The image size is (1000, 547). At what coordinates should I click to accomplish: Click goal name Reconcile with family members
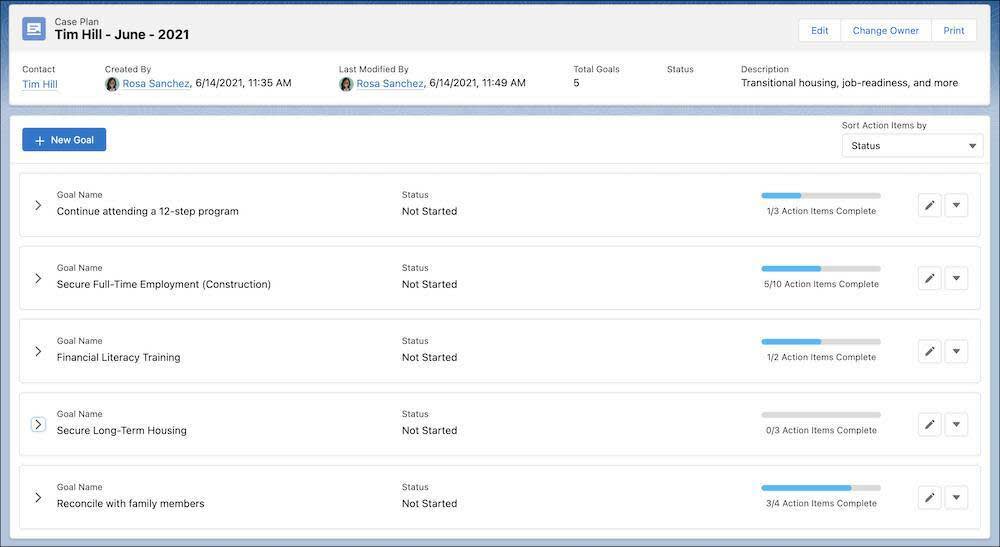[131, 504]
